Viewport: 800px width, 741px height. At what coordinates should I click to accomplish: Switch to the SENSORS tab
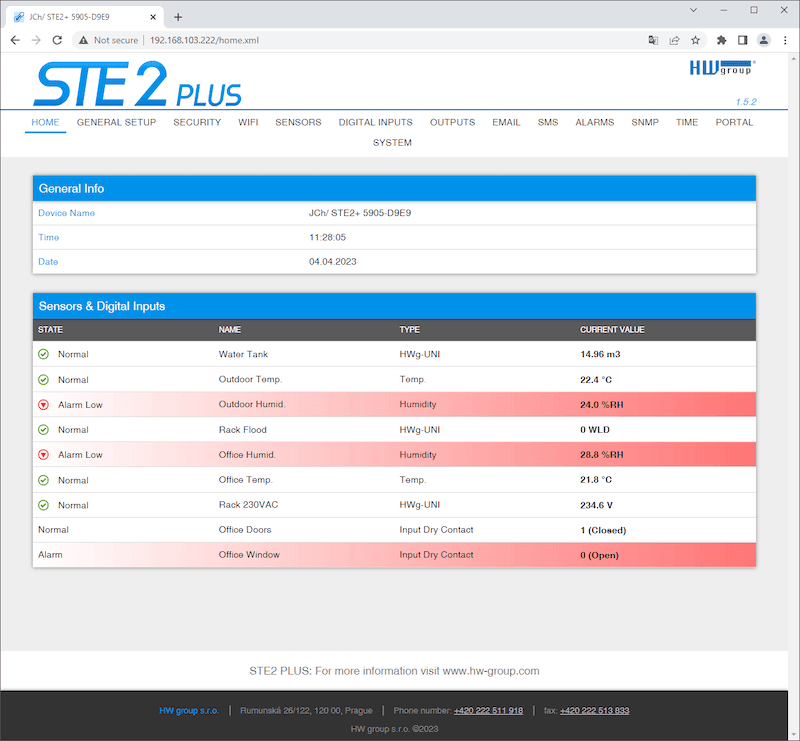pyautogui.click(x=298, y=122)
